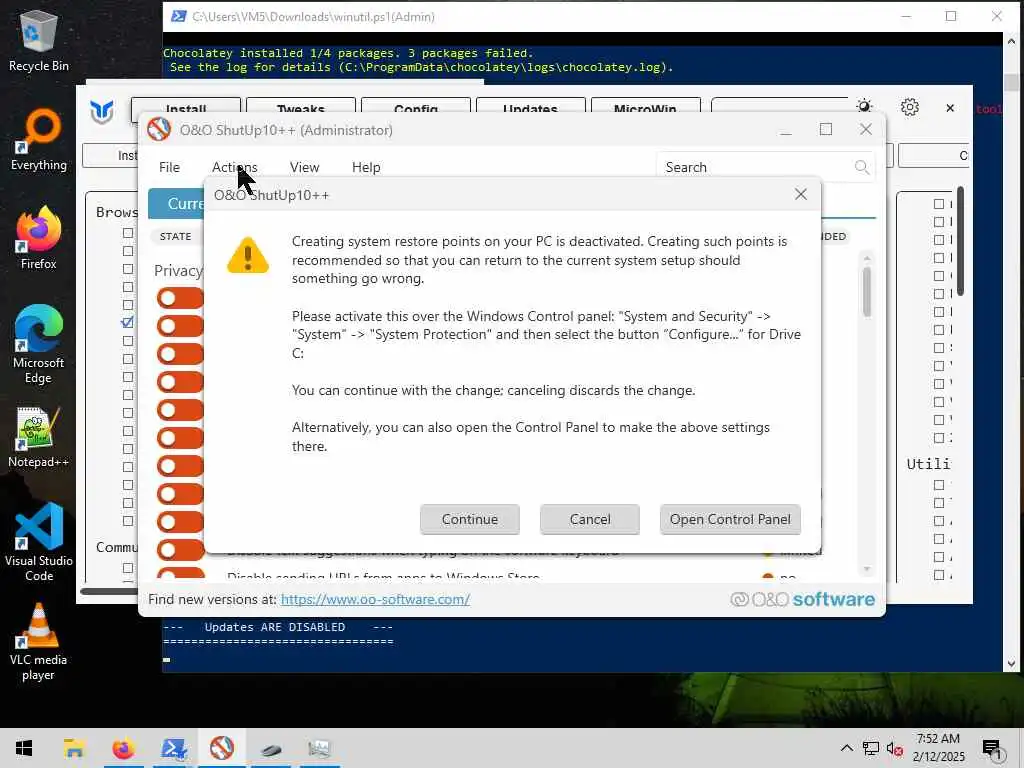This screenshot has height=768, width=1024.
Task: Open the Help menu in O&O ShutUp10++
Action: pos(366,167)
